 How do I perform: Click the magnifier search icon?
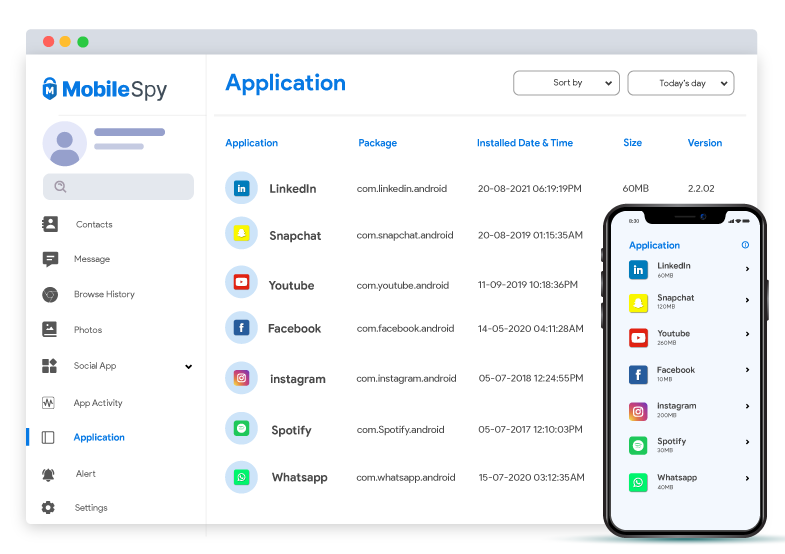tap(60, 187)
